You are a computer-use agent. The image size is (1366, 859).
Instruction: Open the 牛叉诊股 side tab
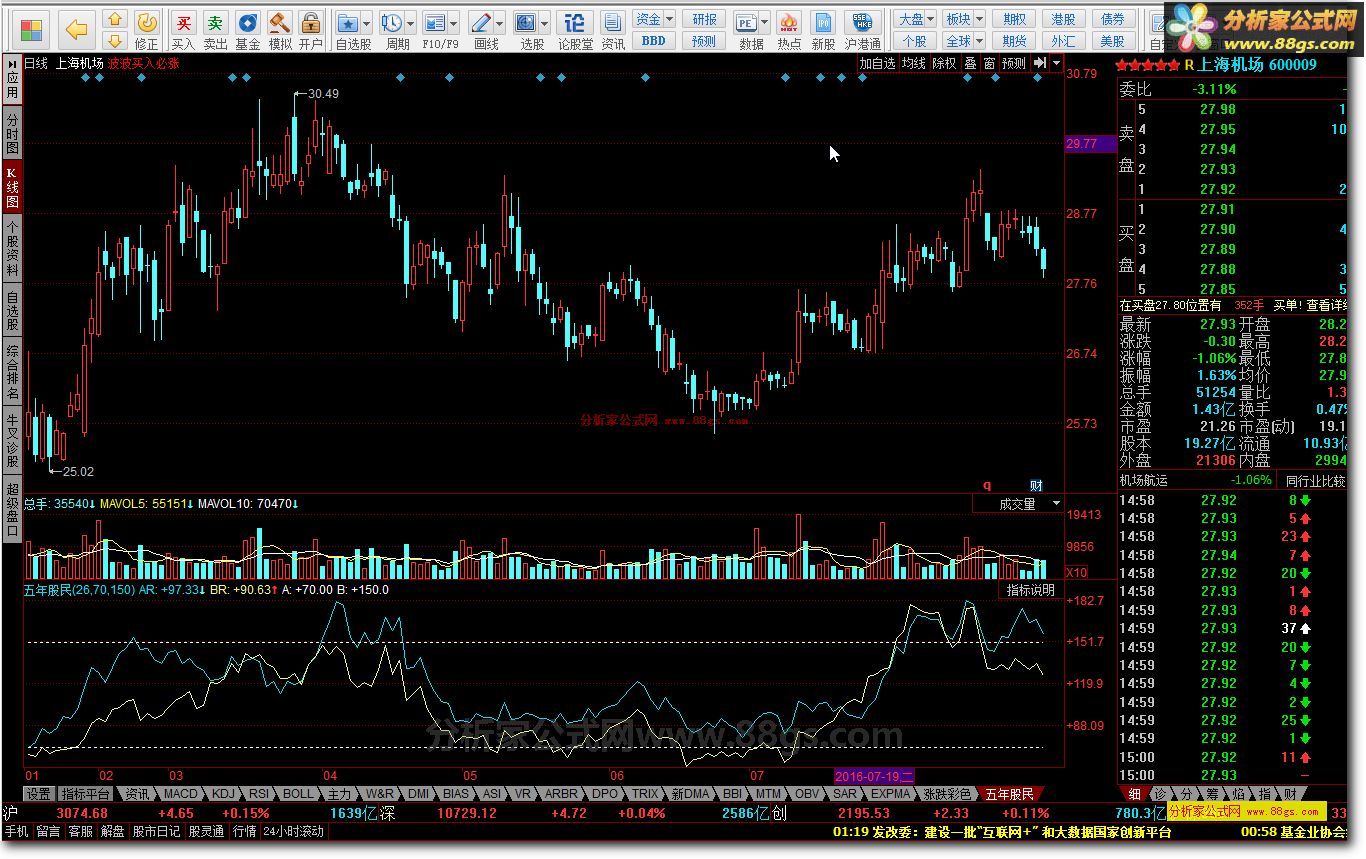(12, 440)
